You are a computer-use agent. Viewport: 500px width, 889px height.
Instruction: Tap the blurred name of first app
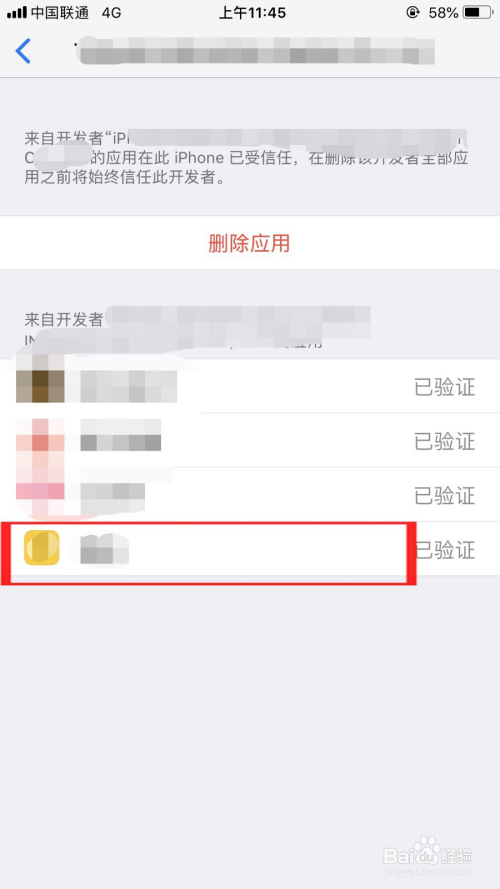click(128, 387)
